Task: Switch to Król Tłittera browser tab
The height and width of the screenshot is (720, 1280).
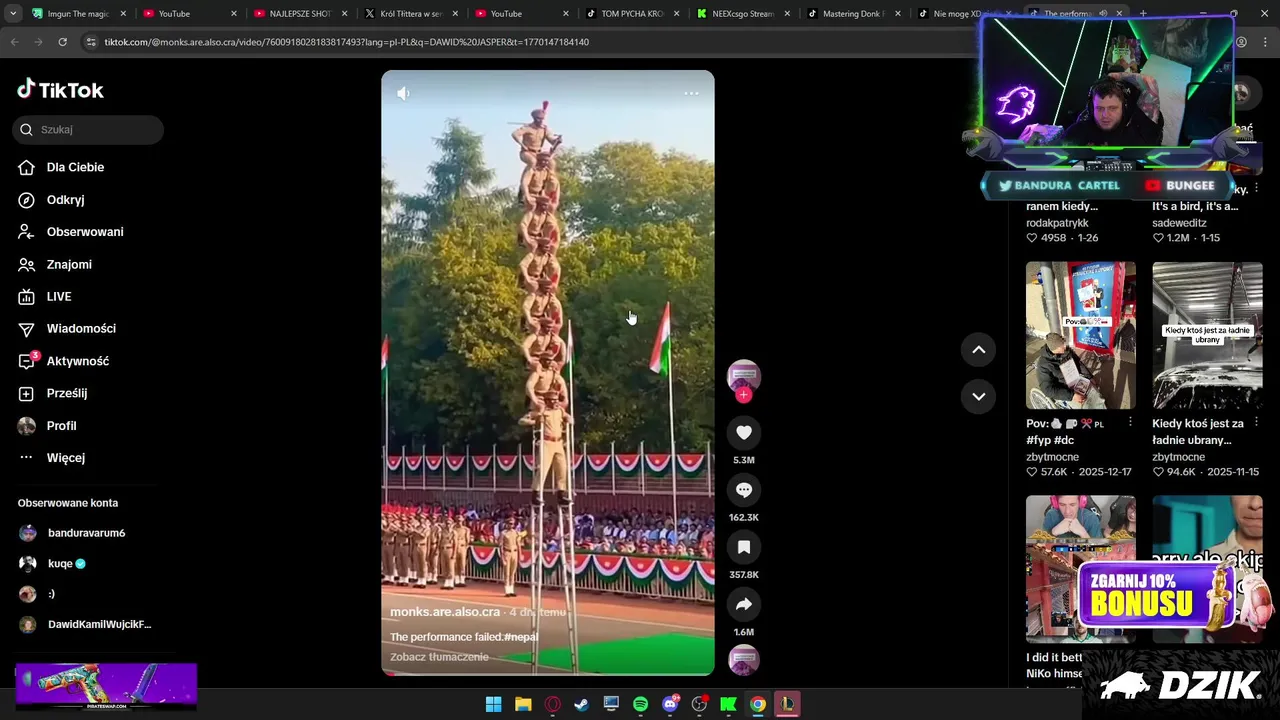Action: click(411, 14)
